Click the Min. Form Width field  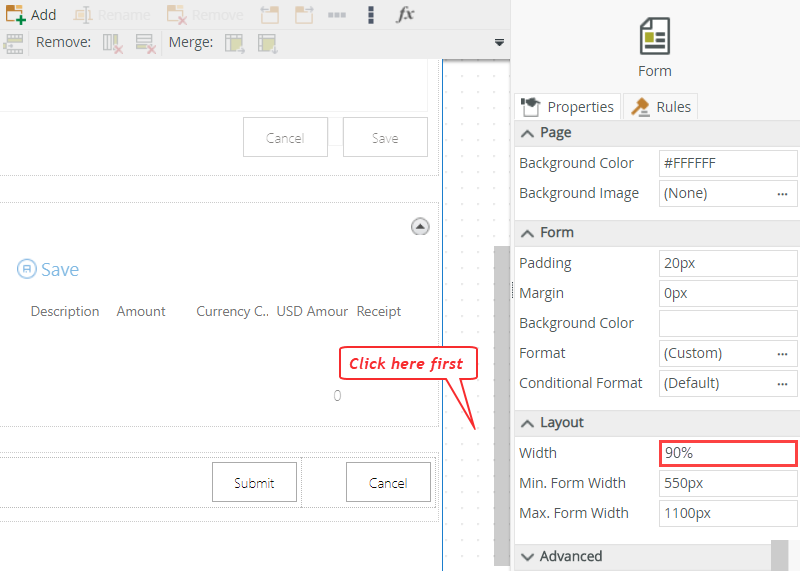728,483
